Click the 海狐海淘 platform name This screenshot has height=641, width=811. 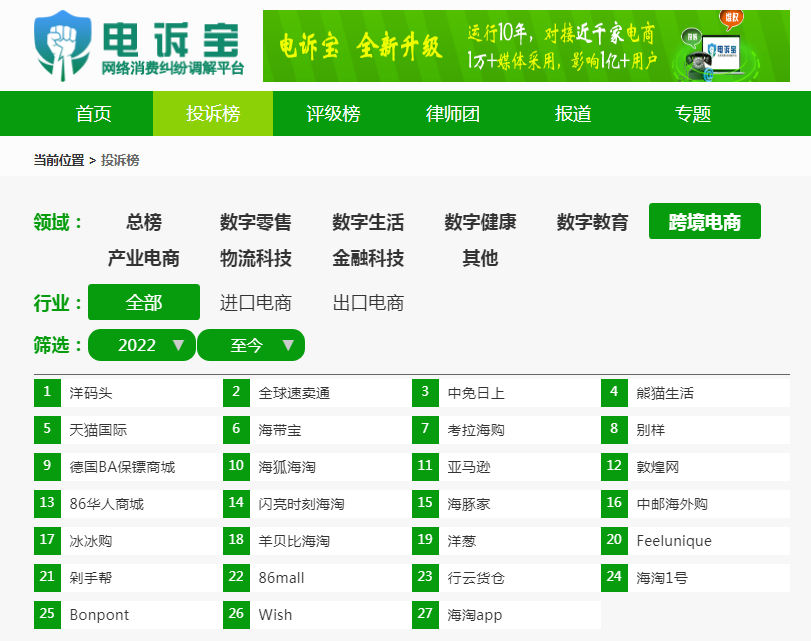(x=287, y=467)
